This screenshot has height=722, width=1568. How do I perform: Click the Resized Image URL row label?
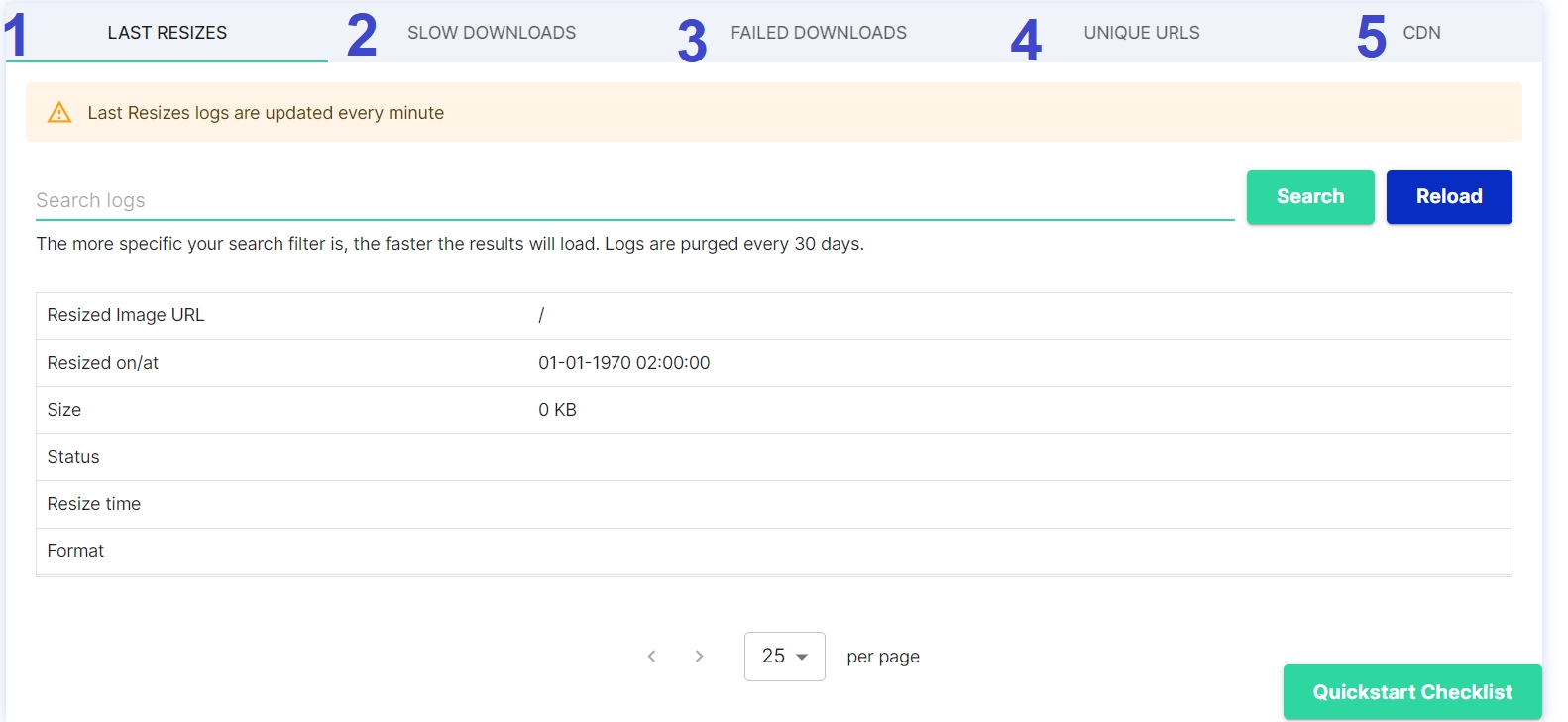(126, 315)
